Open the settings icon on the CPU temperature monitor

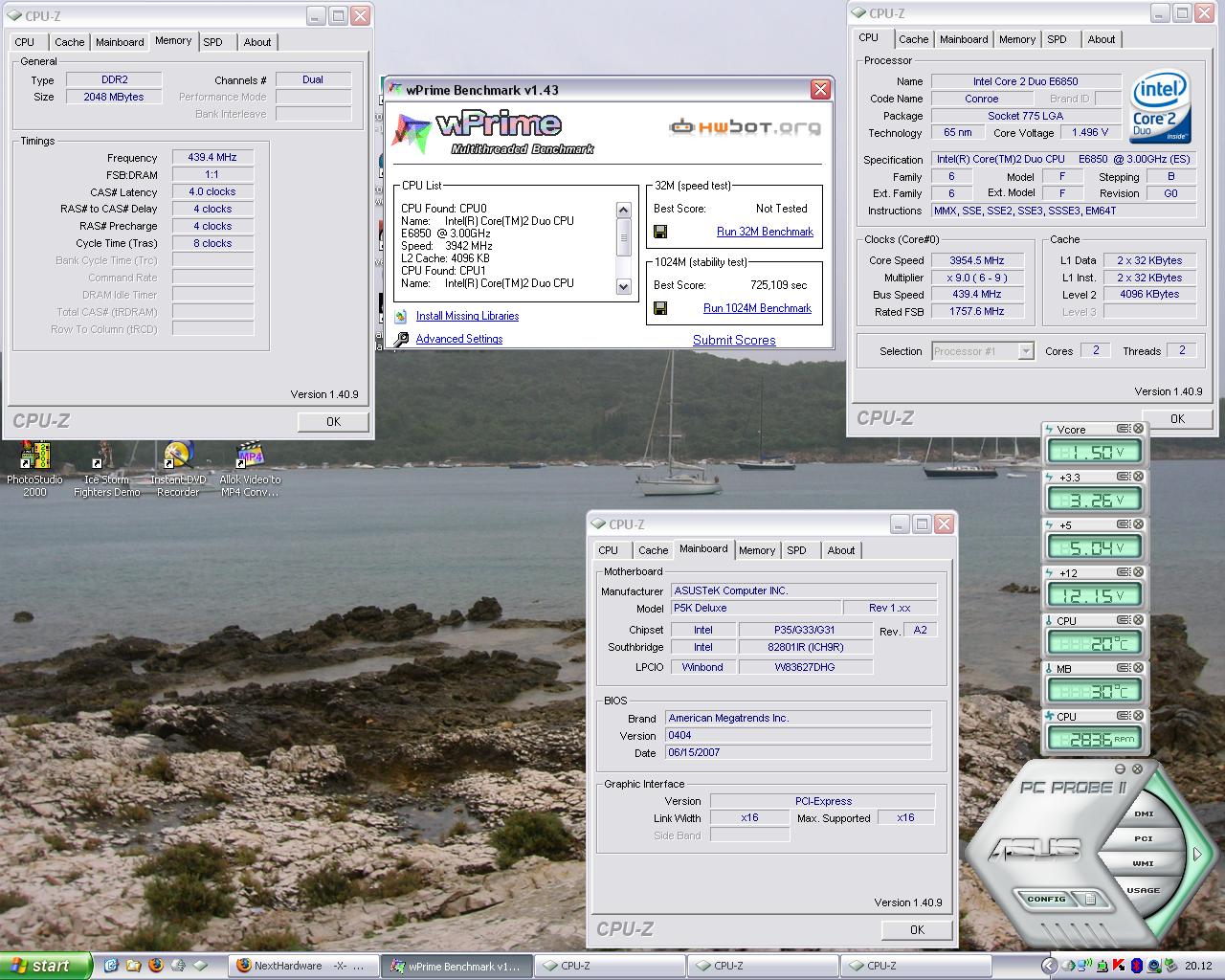tap(1124, 620)
